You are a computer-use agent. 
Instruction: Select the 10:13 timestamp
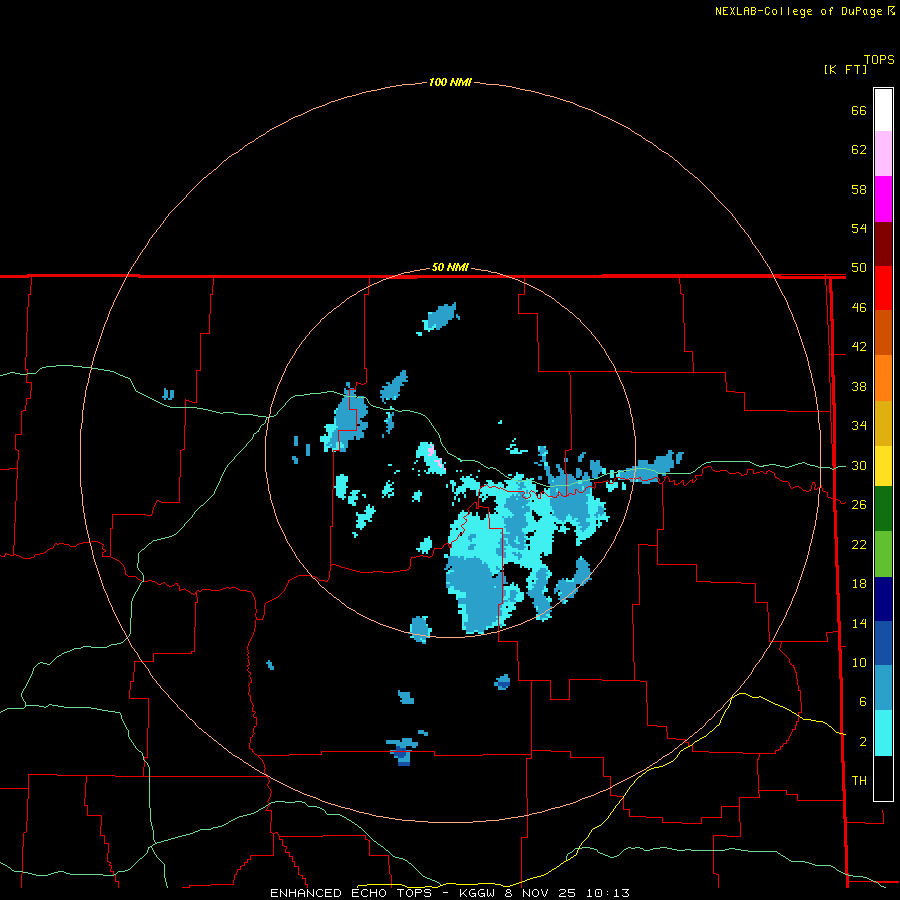coord(608,893)
